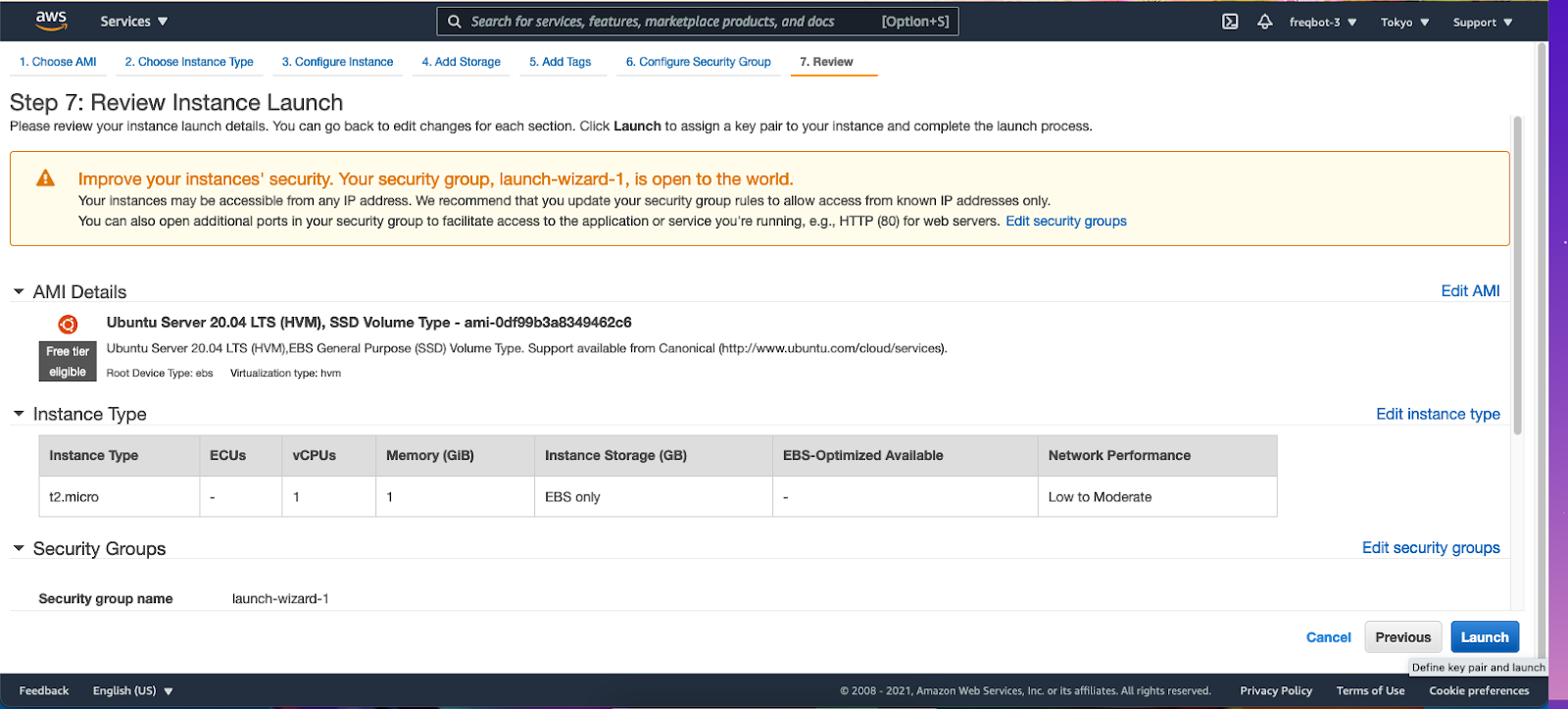Open the Terms of Use link
The width and height of the screenshot is (1568, 709).
pos(1370,690)
